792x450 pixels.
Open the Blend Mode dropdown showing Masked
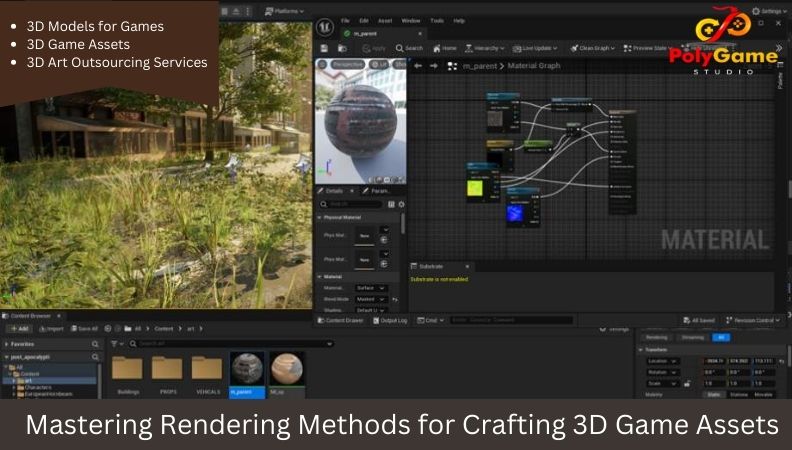[371, 299]
